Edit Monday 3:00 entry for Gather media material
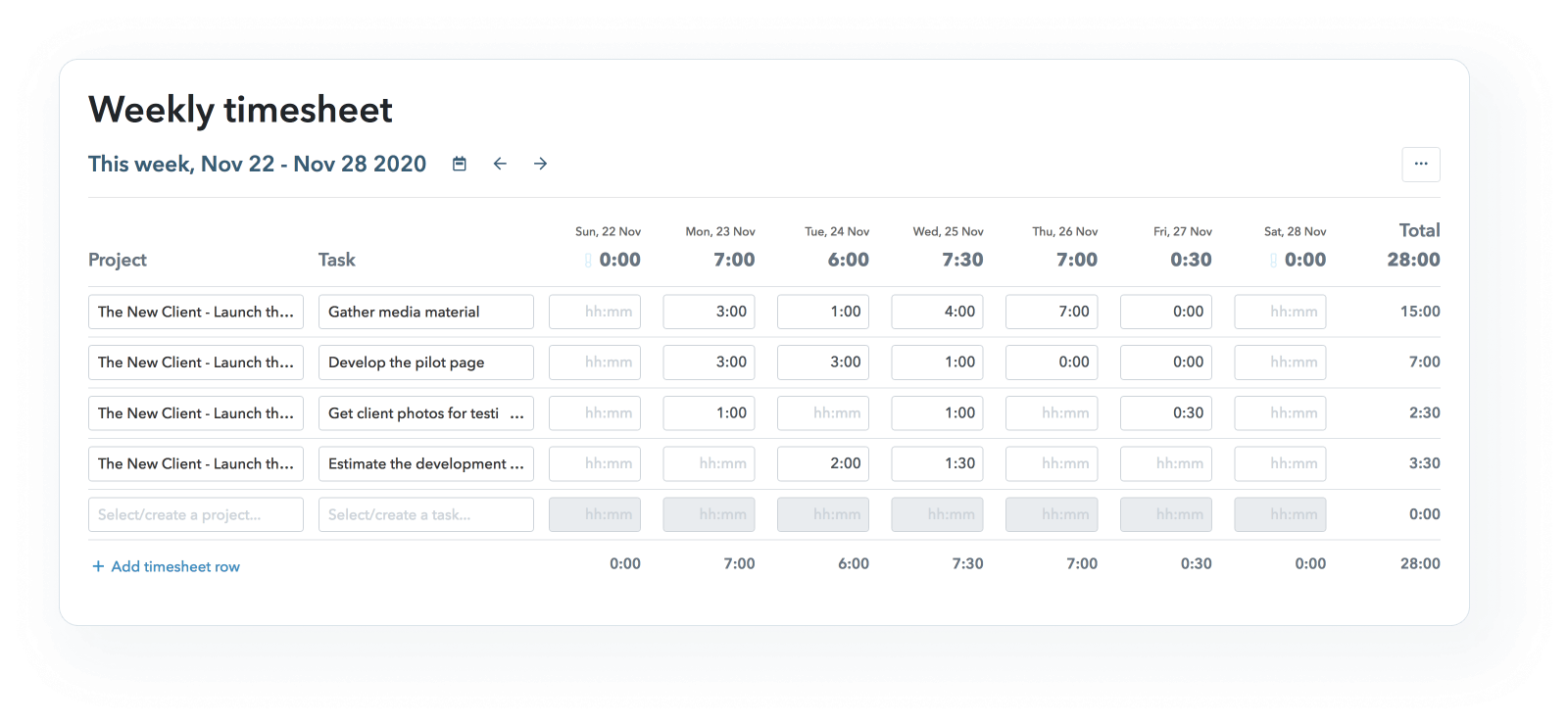The width and height of the screenshot is (1568, 724). 710,312
